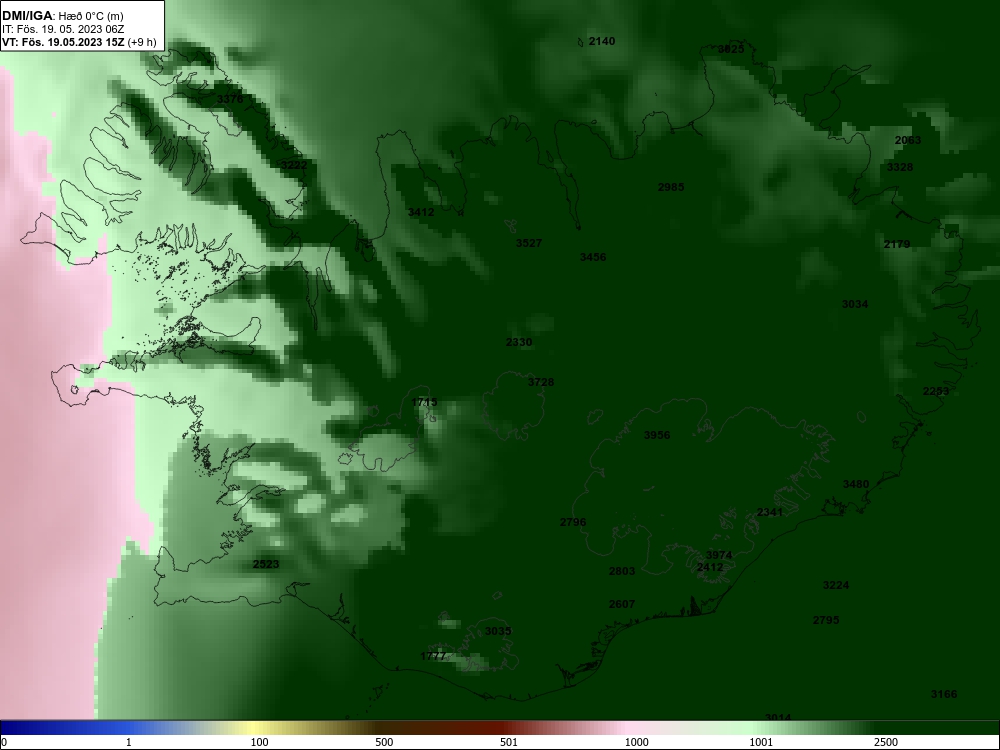Screen dimensions: 1000x750
Task: Click the map value 2341
Action: click(x=770, y=512)
